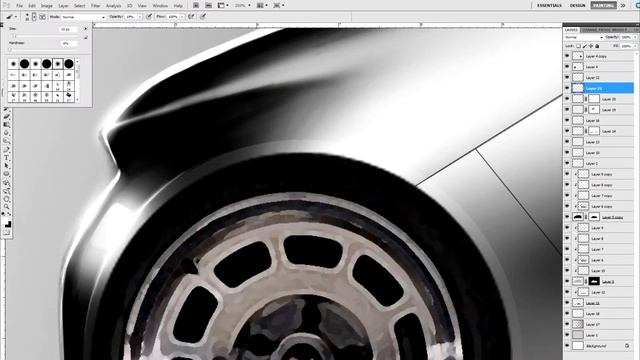The image size is (640, 360).
Task: Open the Filter menu
Action: (96, 6)
